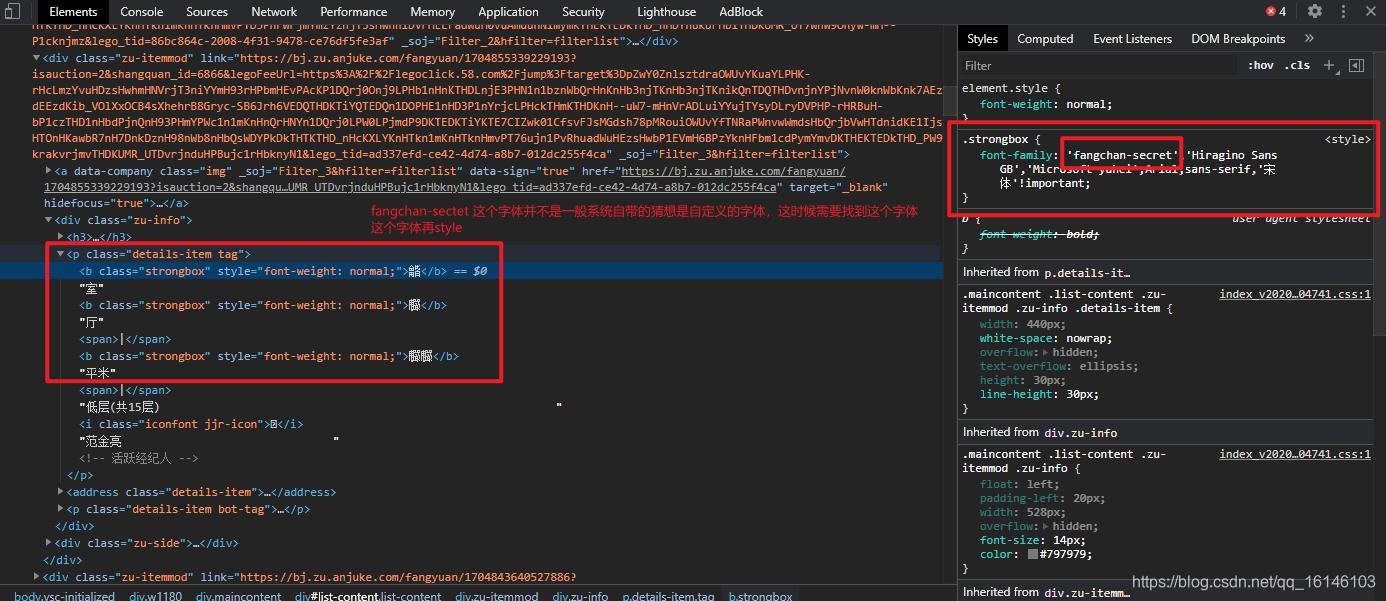
Task: Toggle the computed styles sidebar icon
Action: tap(1356, 65)
